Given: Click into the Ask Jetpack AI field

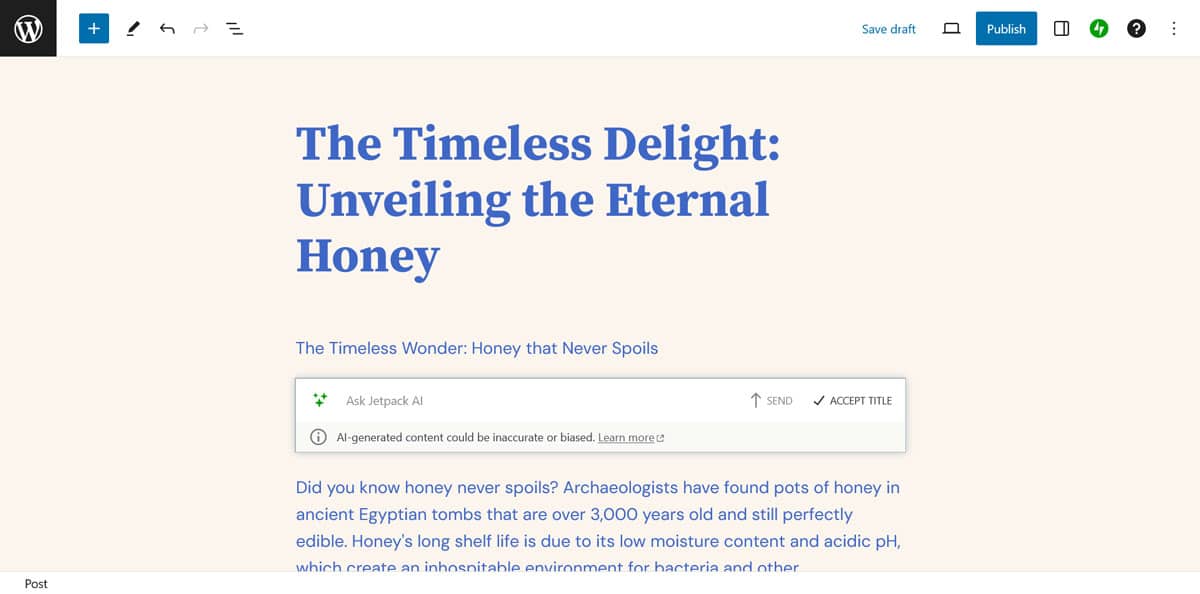Looking at the screenshot, I should pos(530,400).
